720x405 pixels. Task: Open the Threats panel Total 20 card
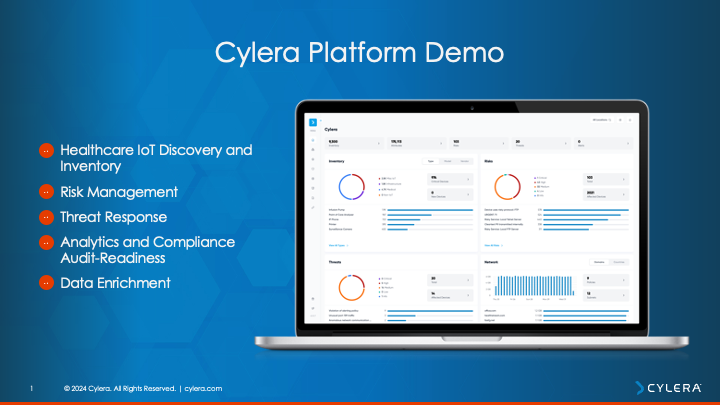pyautogui.click(x=450, y=280)
